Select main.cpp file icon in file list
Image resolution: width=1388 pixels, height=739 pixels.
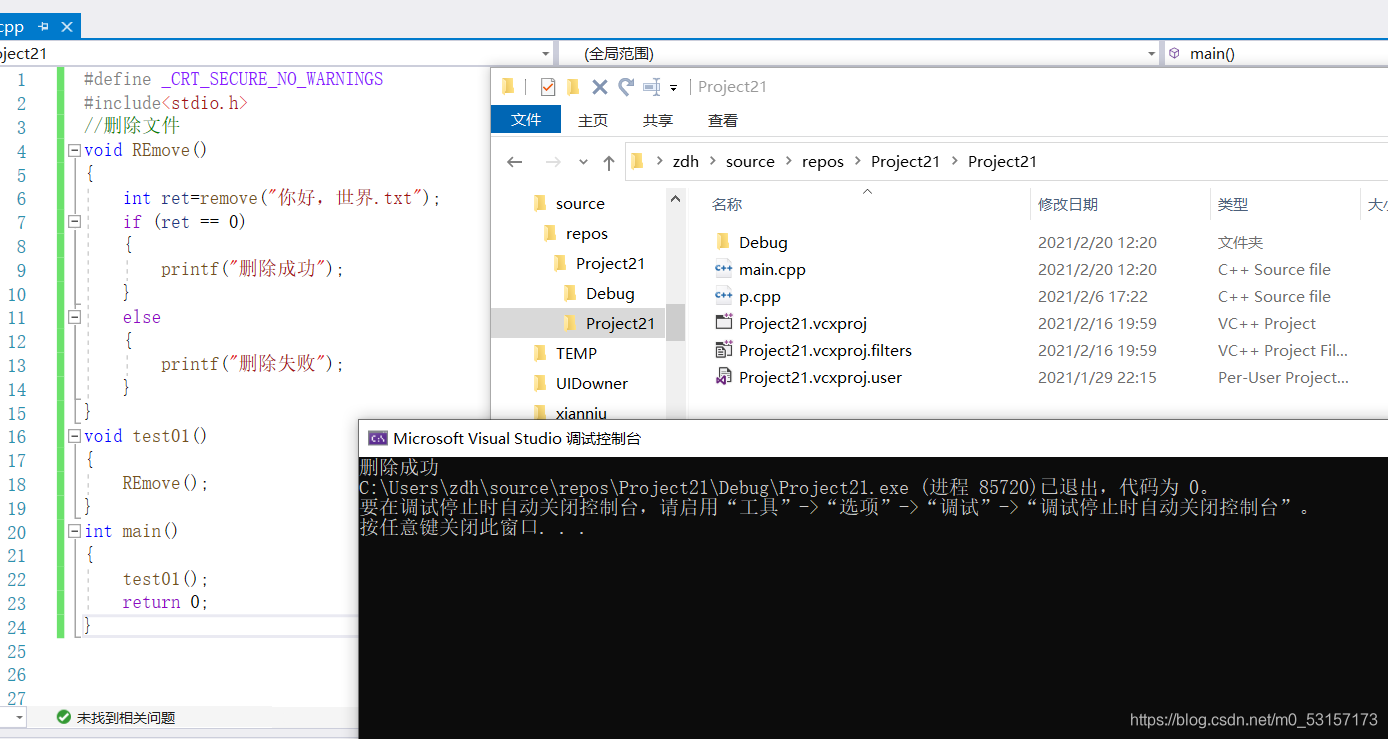click(724, 269)
